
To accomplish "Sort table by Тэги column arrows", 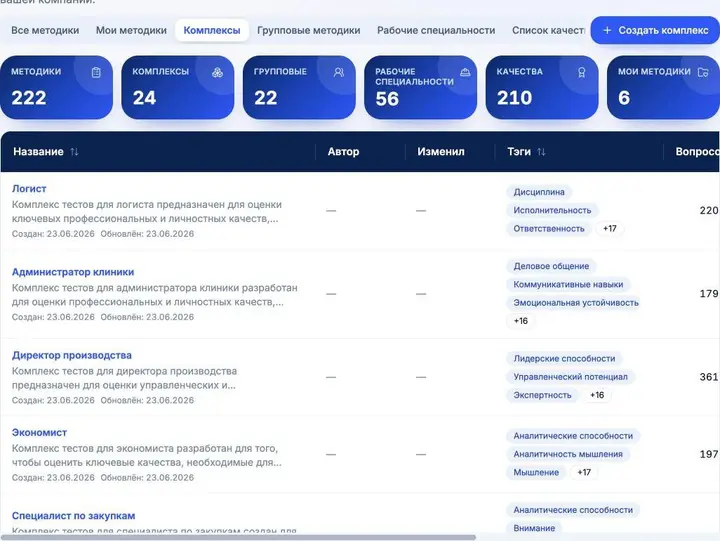I will pyautogui.click(x=541, y=152).
